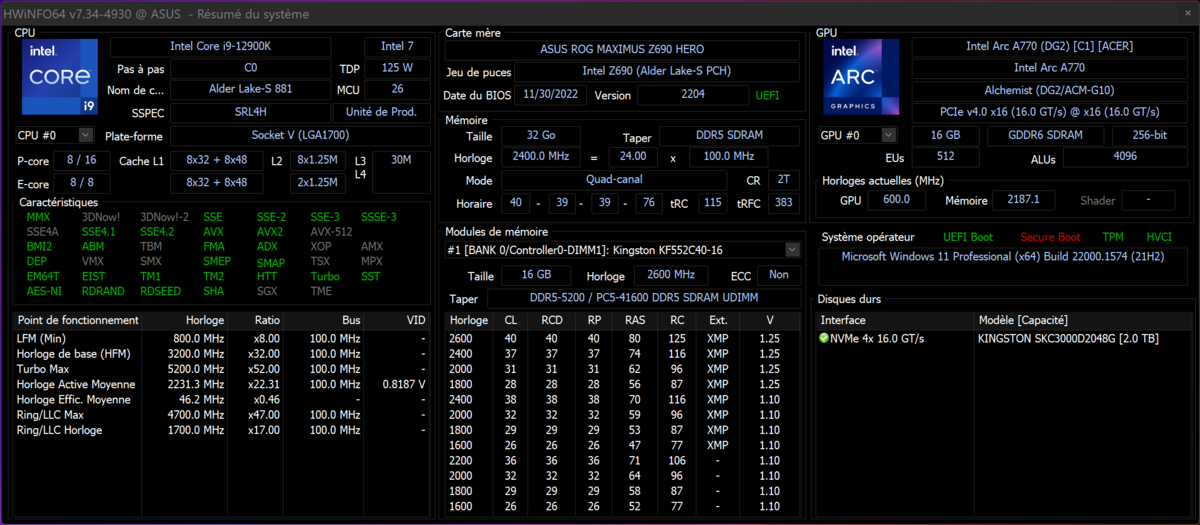Click the Ring/LLC Max row label
This screenshot has height=525, width=1200.
(x=50, y=414)
